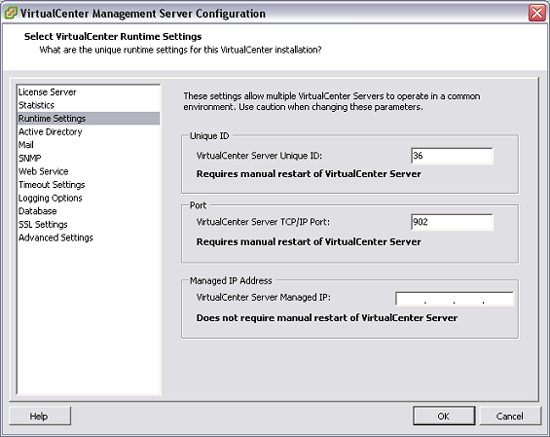Go to Active Directory settings
This screenshot has height=437, width=550.
tap(51, 132)
